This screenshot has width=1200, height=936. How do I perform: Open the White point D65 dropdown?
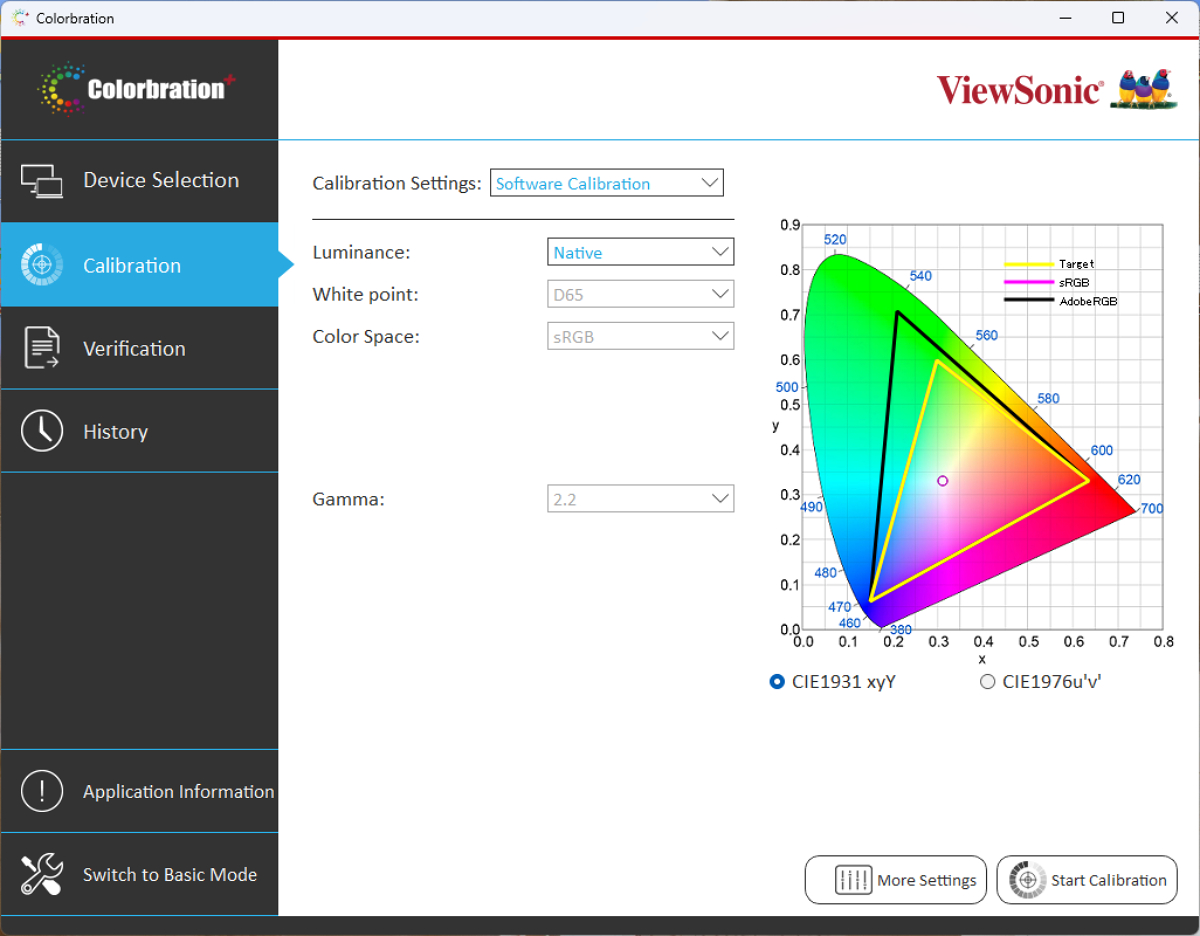coord(640,294)
